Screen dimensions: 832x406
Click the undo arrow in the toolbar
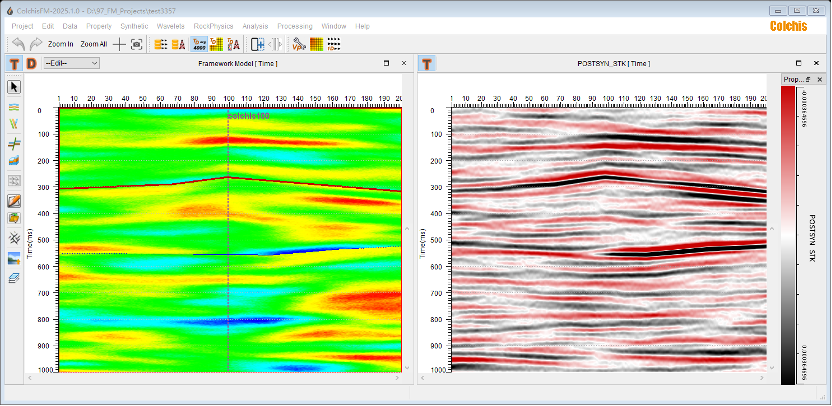[x=19, y=45]
